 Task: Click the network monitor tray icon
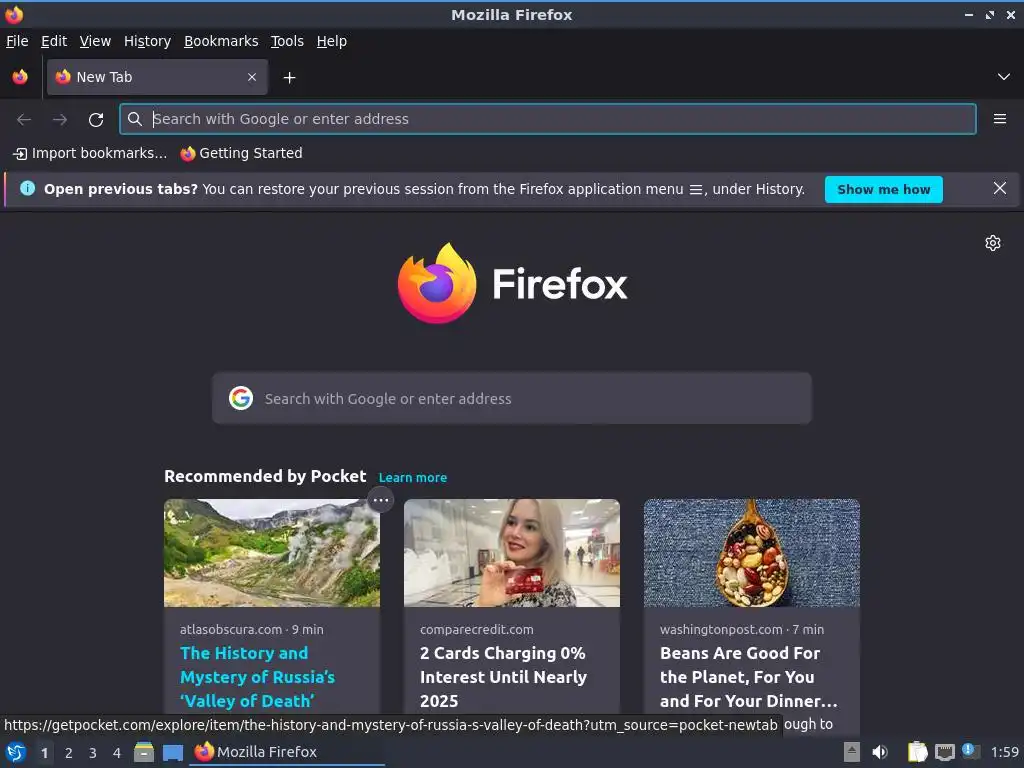[944, 753]
